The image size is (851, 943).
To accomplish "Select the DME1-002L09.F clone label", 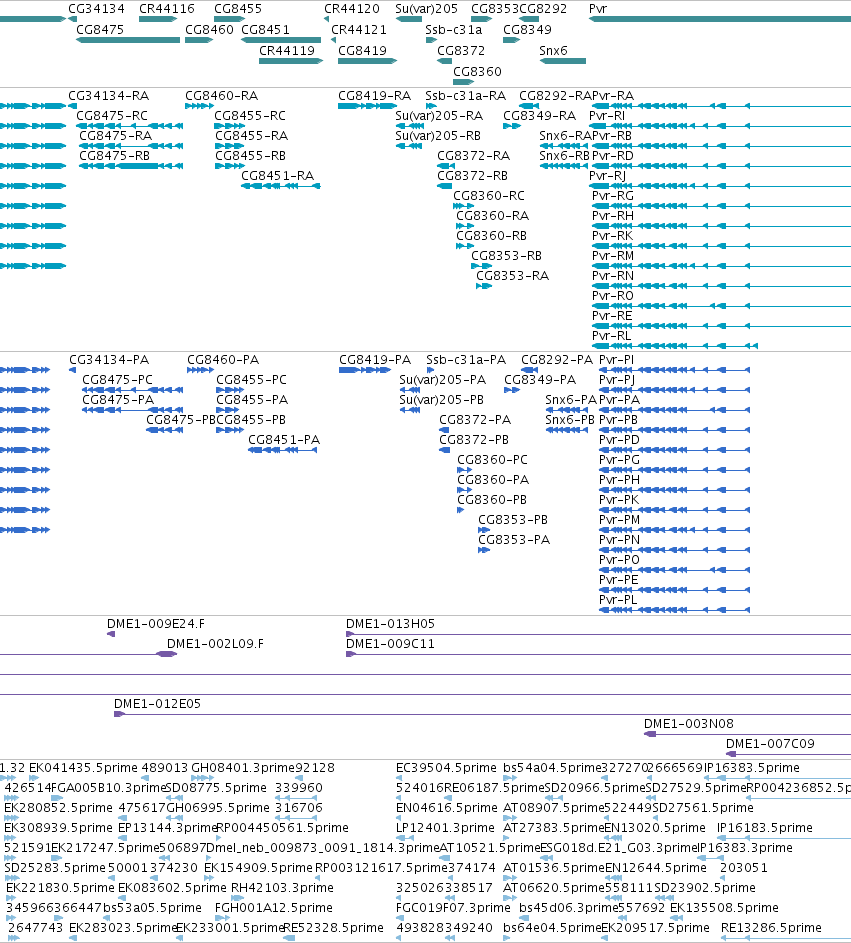I will point(215,644).
